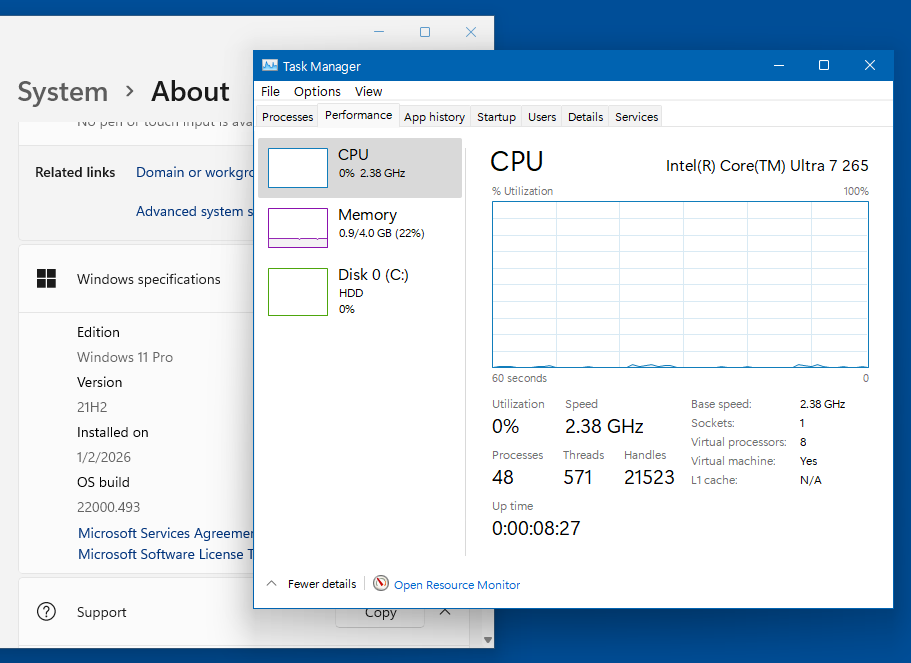Click the Support question mark icon
911x663 pixels.
pyautogui.click(x=46, y=612)
